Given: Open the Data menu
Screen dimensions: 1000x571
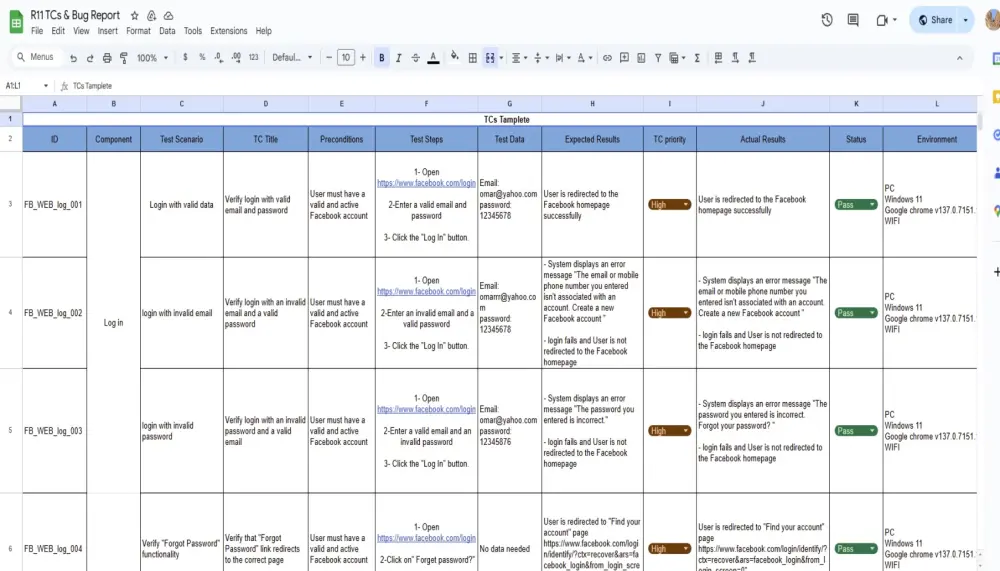Looking at the screenshot, I should 167,31.
